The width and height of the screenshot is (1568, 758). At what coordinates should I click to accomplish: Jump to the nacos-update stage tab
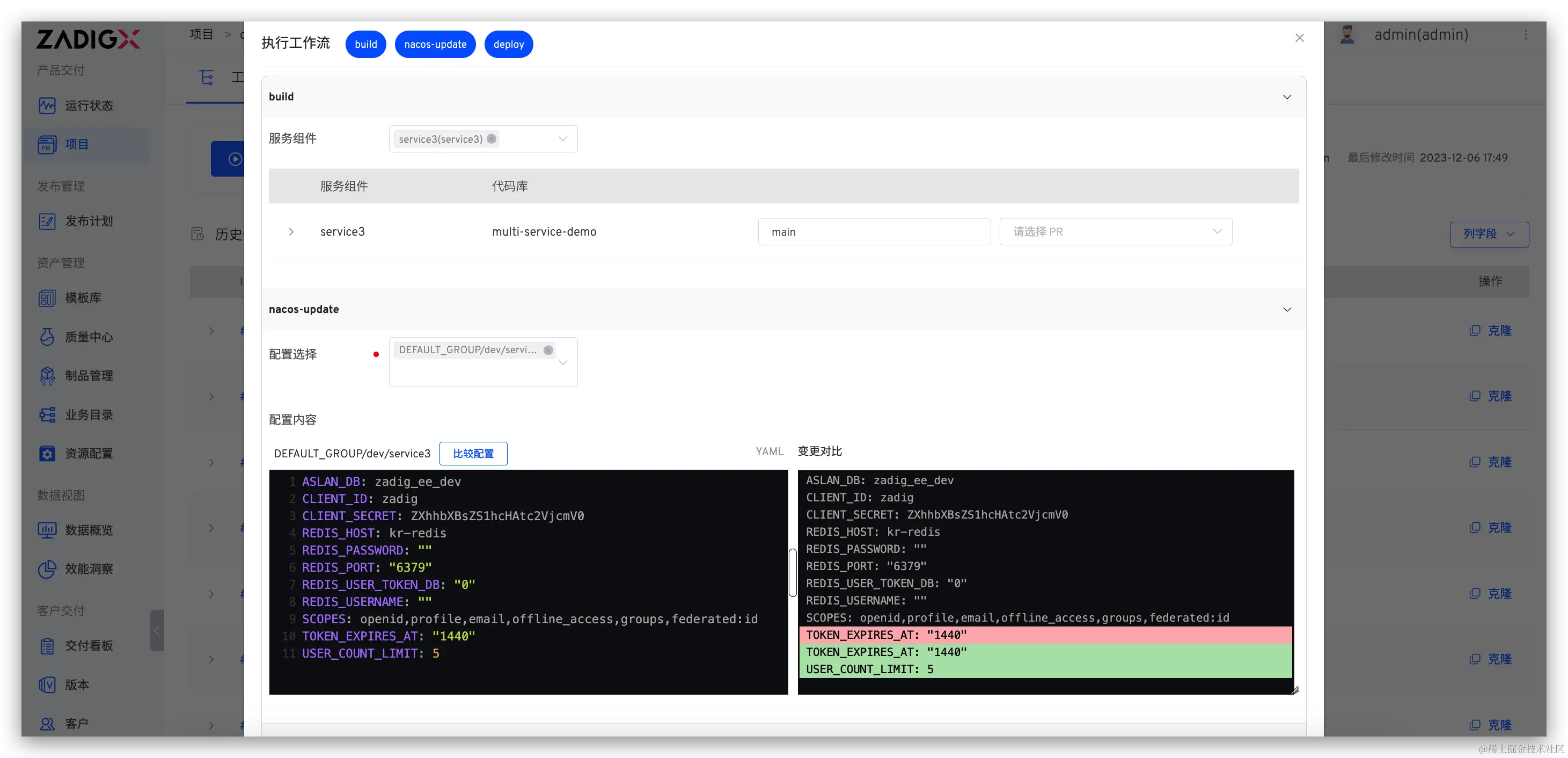[x=435, y=44]
